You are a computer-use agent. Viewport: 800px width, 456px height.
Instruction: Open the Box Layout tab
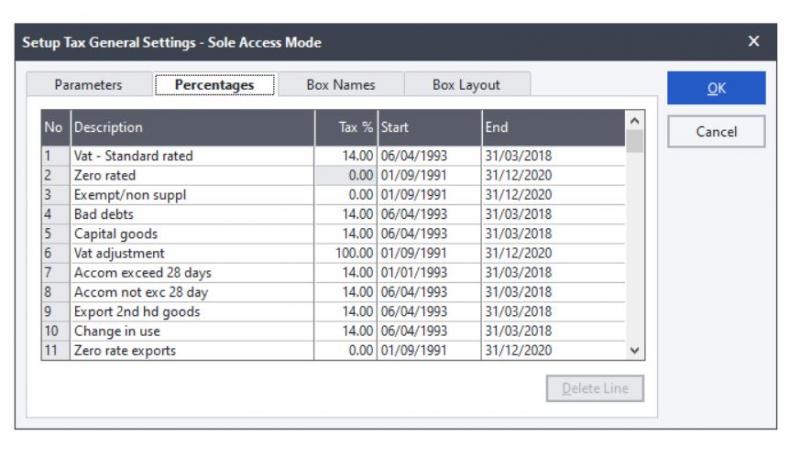point(466,85)
